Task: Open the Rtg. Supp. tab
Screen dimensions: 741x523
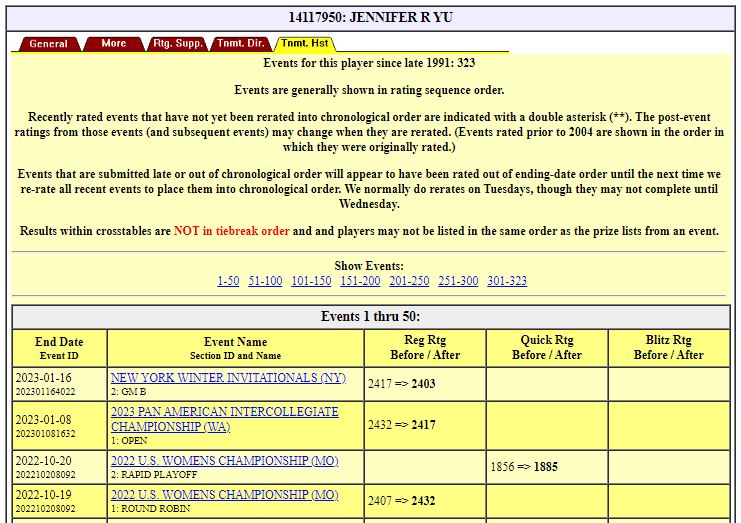Action: (x=177, y=44)
